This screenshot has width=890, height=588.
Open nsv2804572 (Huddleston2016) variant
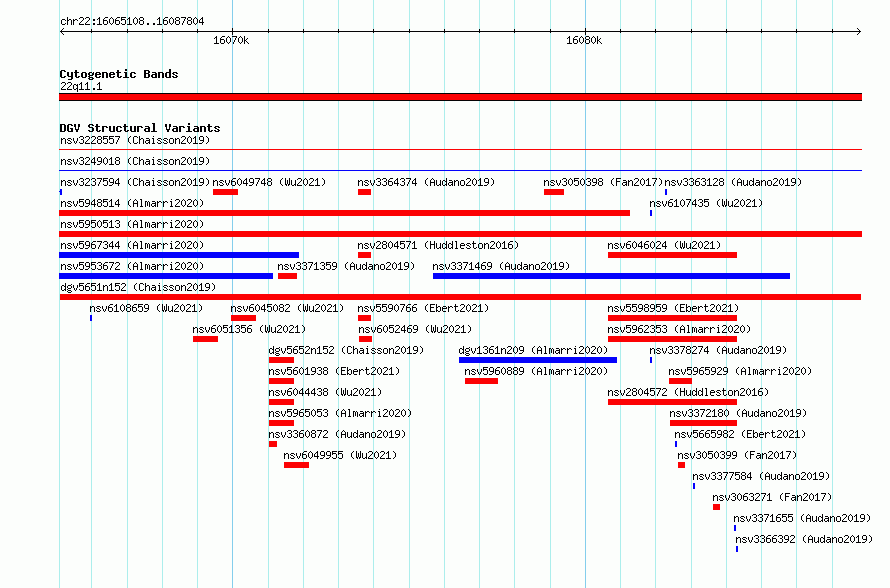pyautogui.click(x=688, y=392)
